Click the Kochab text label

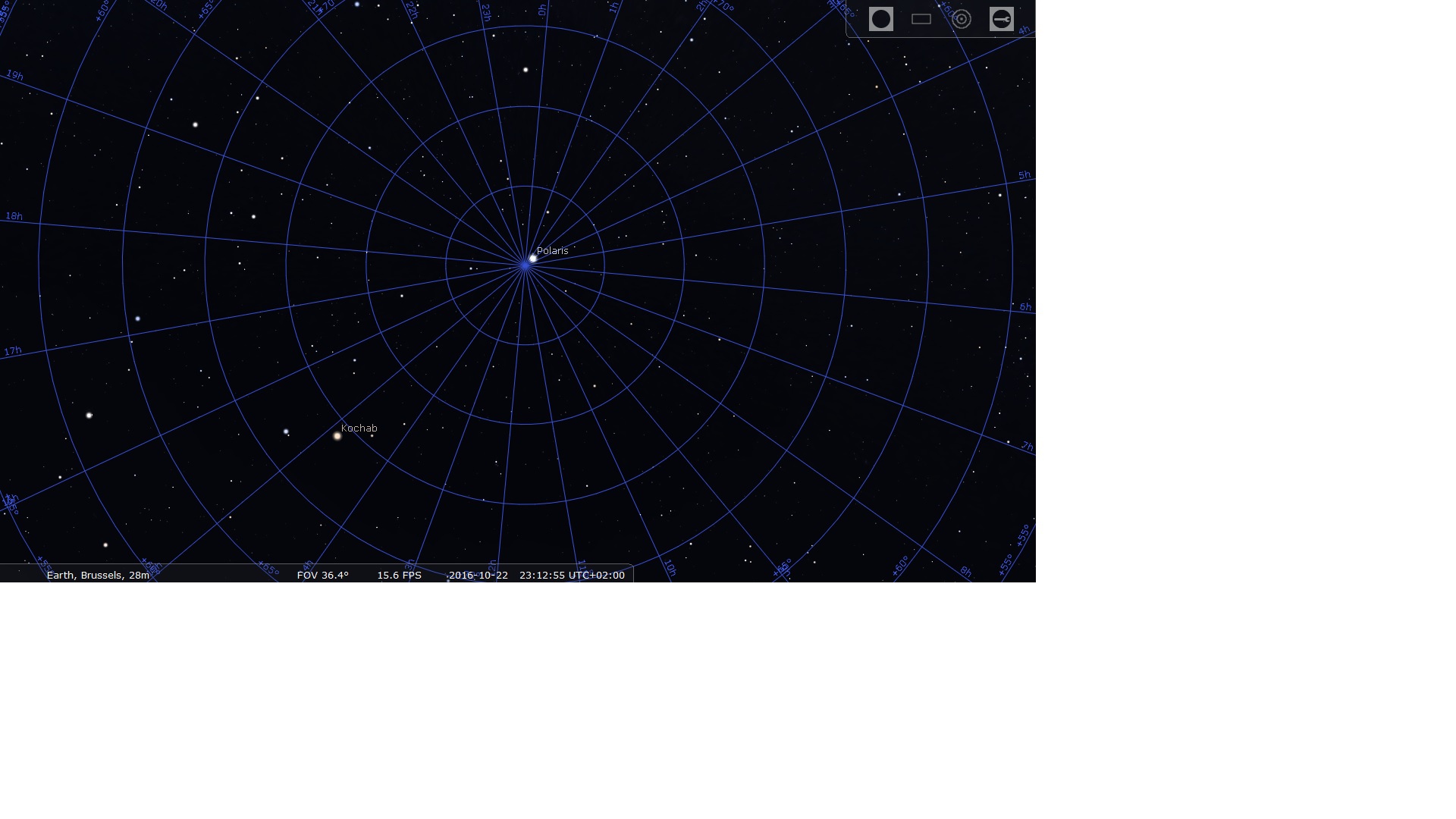359,428
